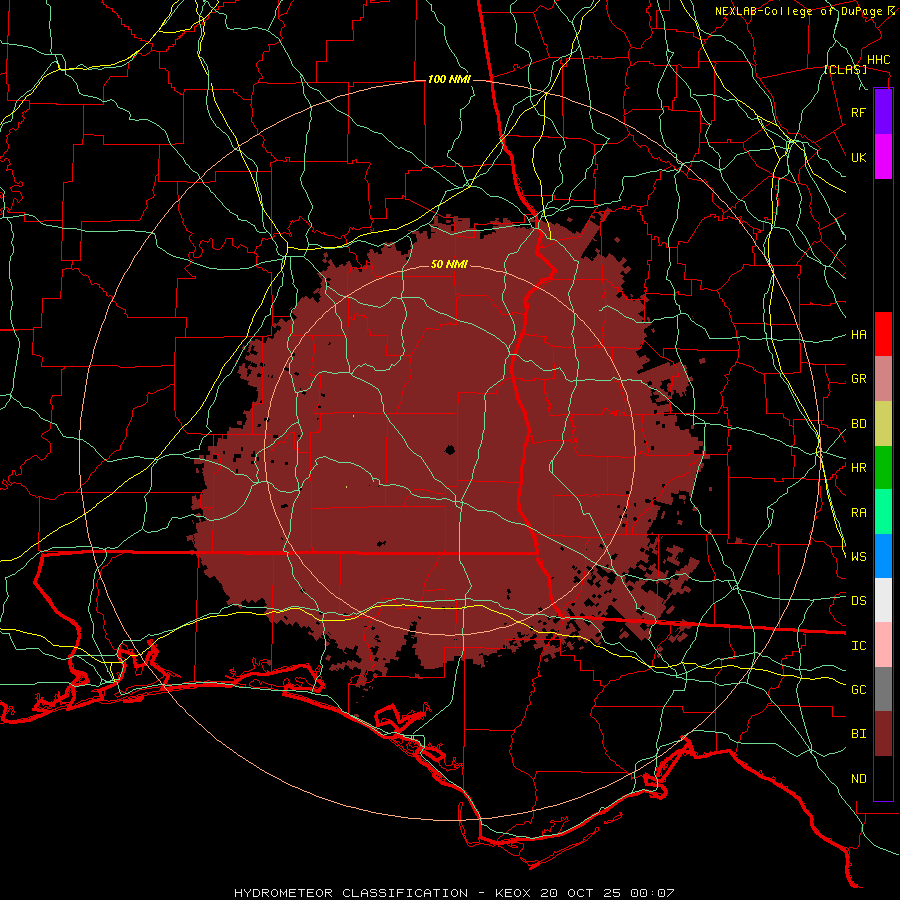This screenshot has height=900, width=900.
Task: Click the DS legend label
Action: (x=858, y=601)
